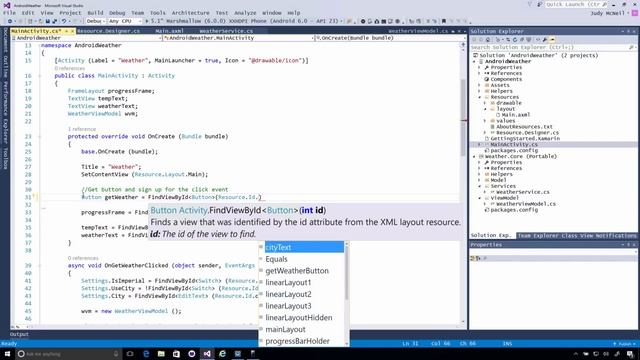Viewport: 640px width, 360px height.
Task: Open Any CPU platform dropdown
Action: (125, 21)
